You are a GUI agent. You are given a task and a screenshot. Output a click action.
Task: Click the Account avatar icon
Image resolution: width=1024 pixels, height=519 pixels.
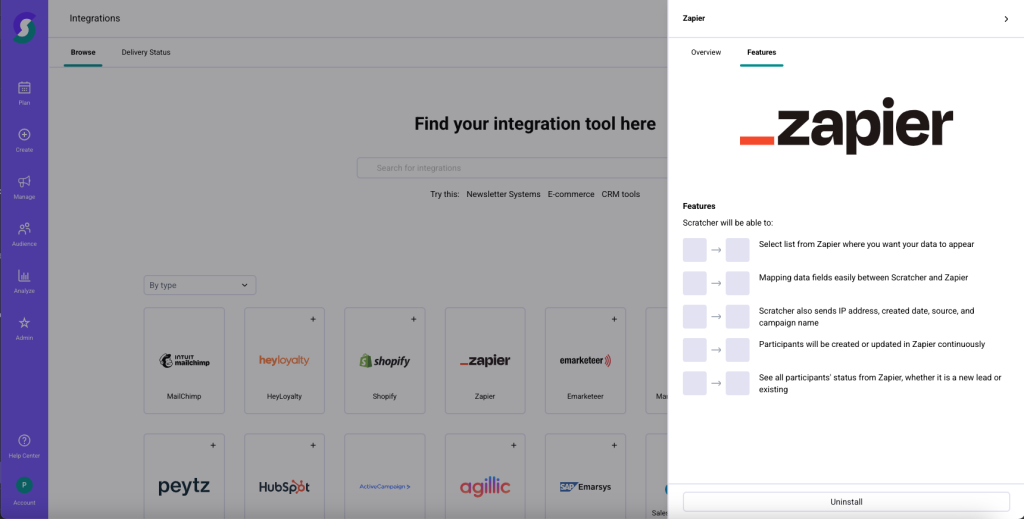[x=24, y=486]
